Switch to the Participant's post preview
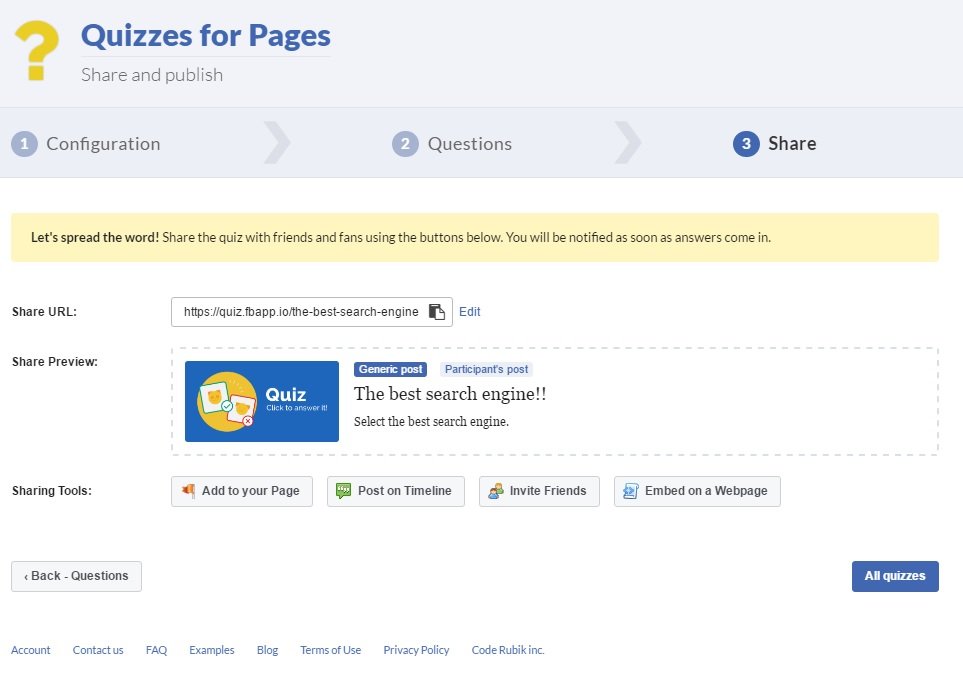Image resolution: width=963 pixels, height=689 pixels. 486,369
